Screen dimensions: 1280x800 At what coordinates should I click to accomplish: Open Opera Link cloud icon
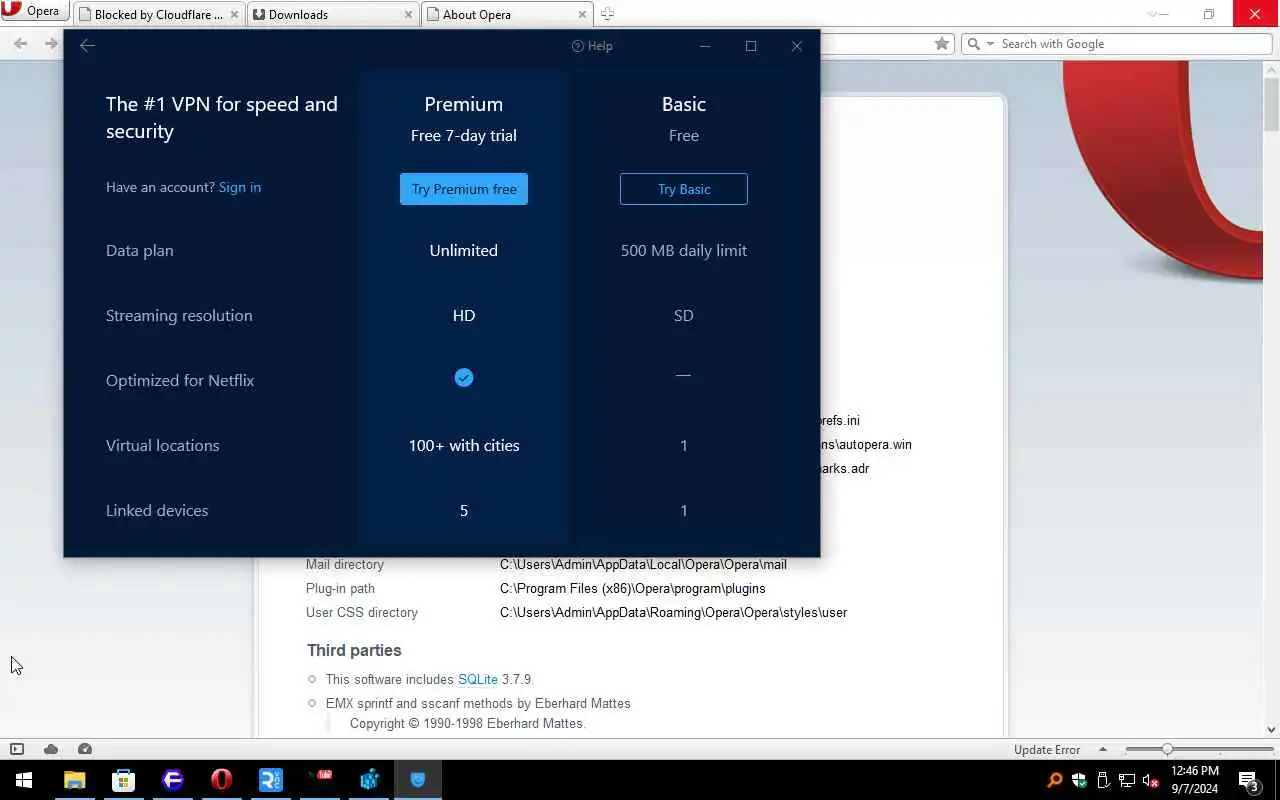pos(51,749)
